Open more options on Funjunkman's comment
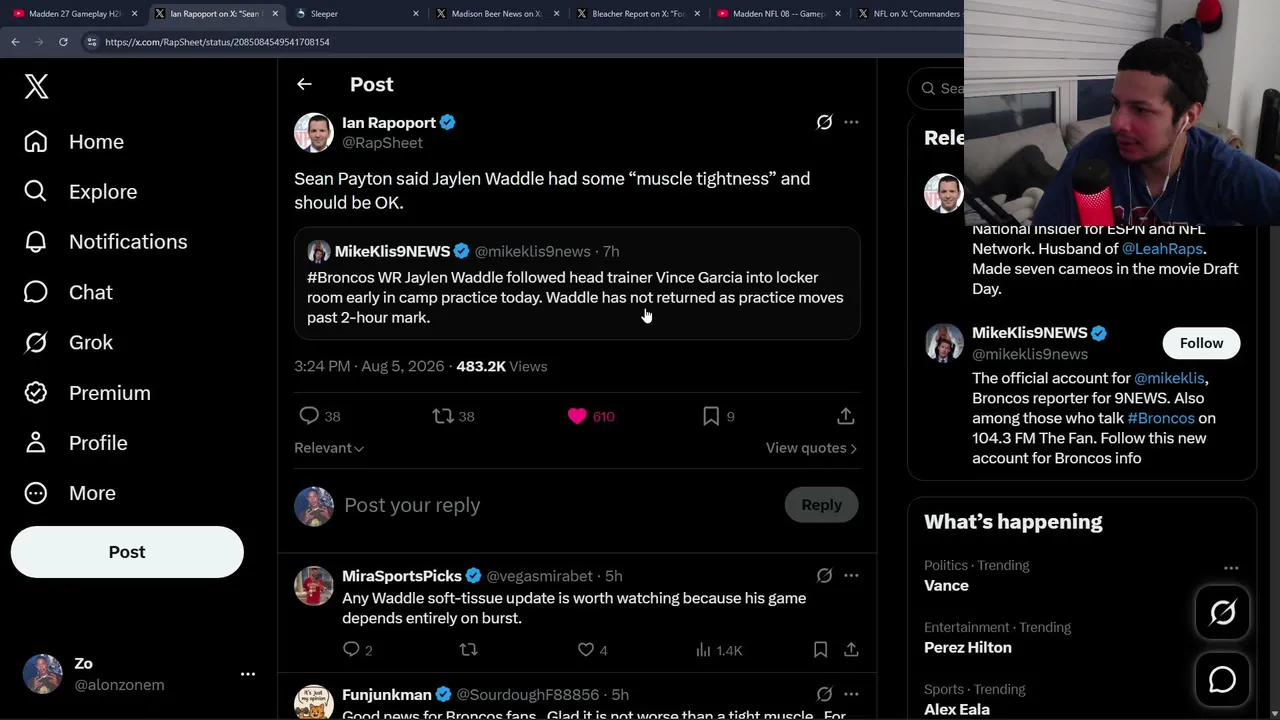The height and width of the screenshot is (720, 1280). 851,694
